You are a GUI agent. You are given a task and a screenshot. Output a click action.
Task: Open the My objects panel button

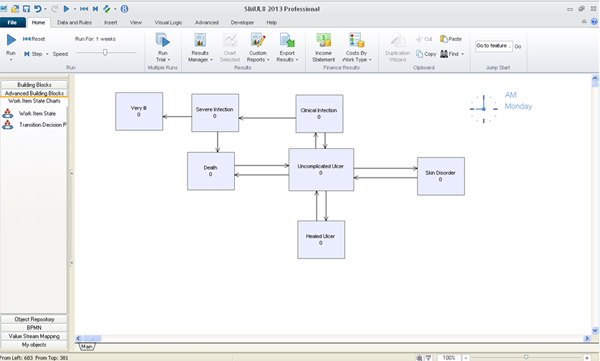point(34,345)
